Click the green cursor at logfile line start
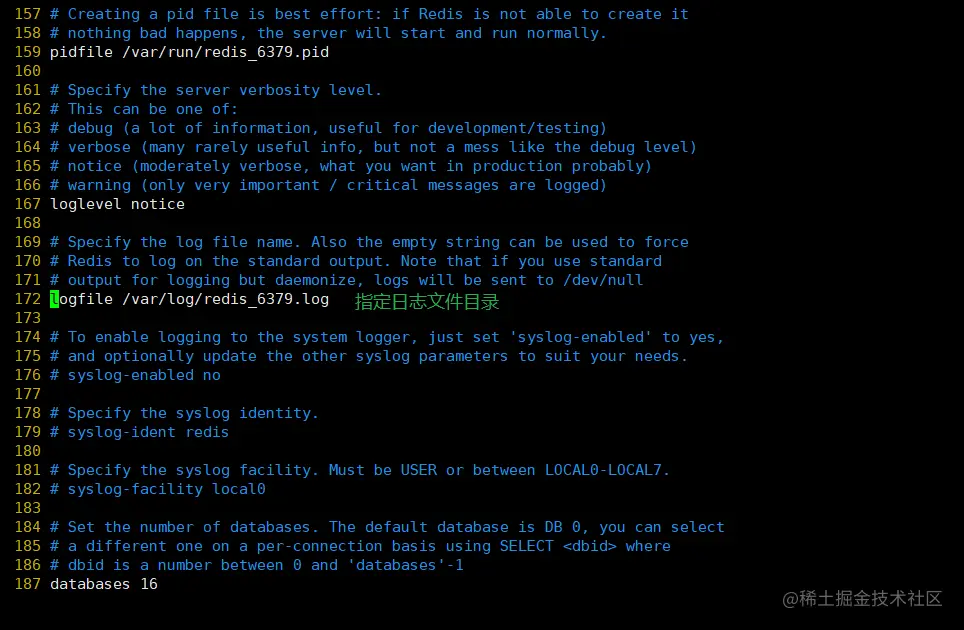This screenshot has width=964, height=630. pyautogui.click(x=55, y=299)
